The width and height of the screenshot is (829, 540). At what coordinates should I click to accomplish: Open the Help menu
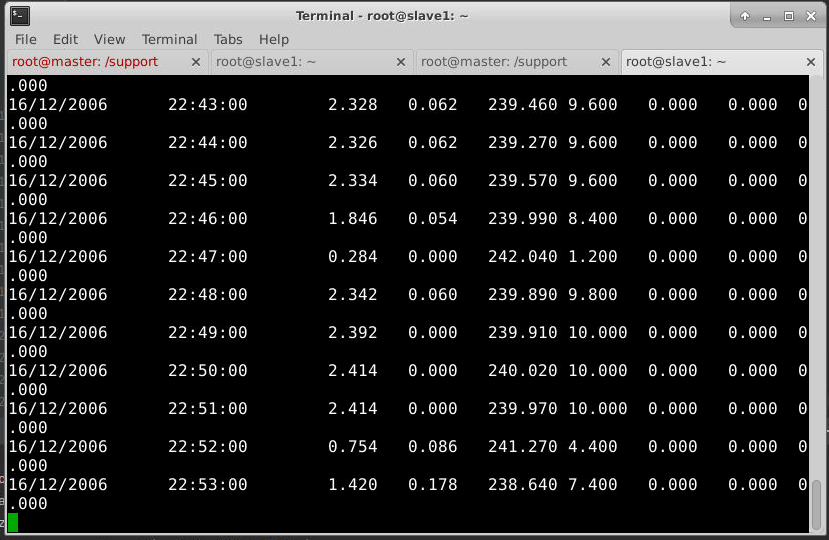[x=273, y=39]
